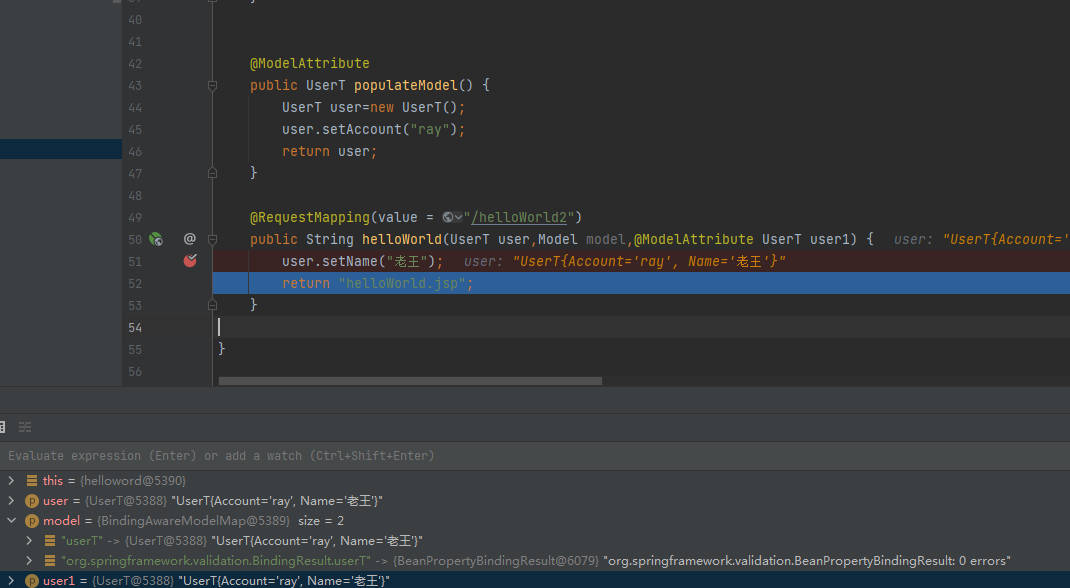Expand the 'user' variable node

click(11, 501)
